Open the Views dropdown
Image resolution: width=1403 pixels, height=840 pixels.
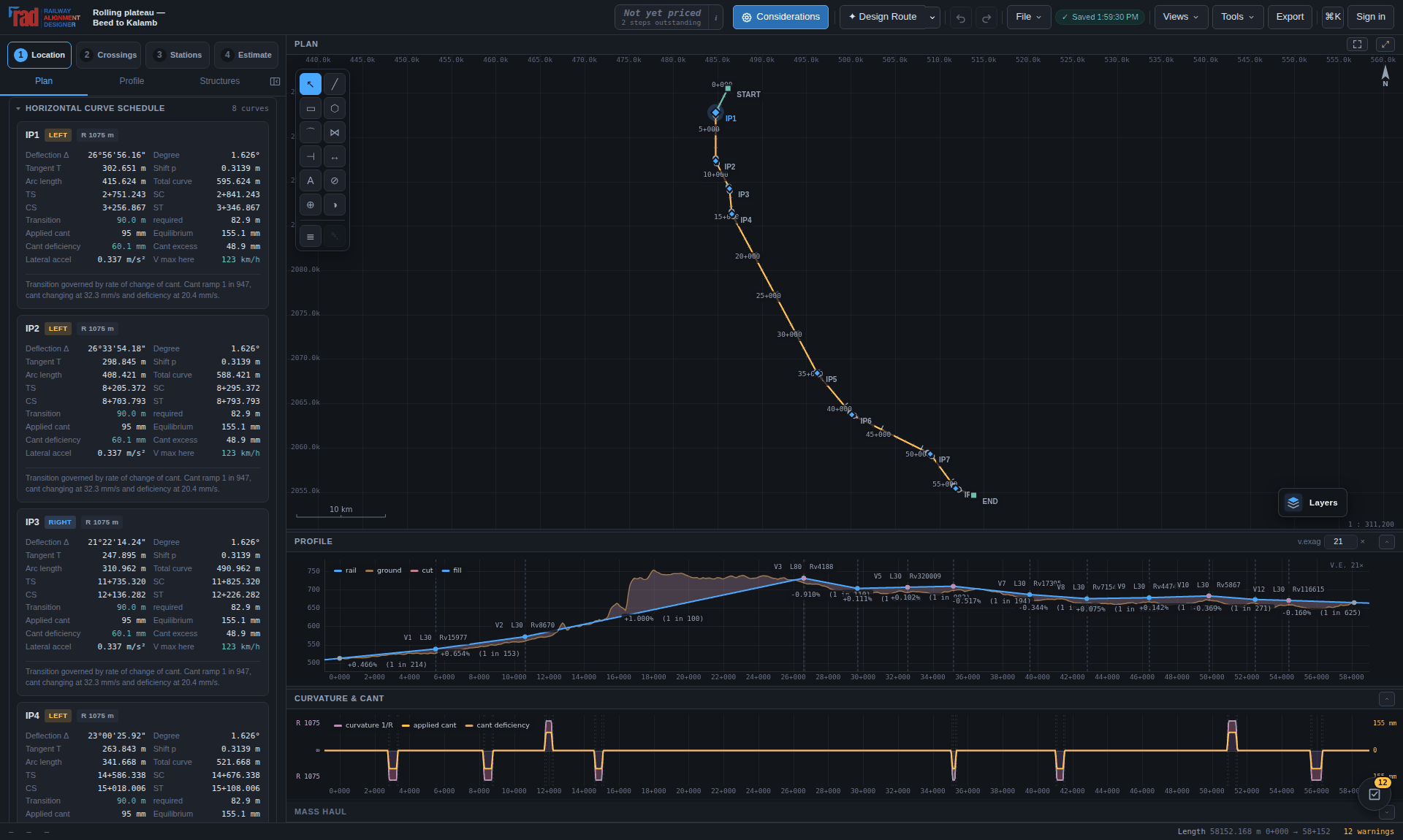coord(1180,17)
